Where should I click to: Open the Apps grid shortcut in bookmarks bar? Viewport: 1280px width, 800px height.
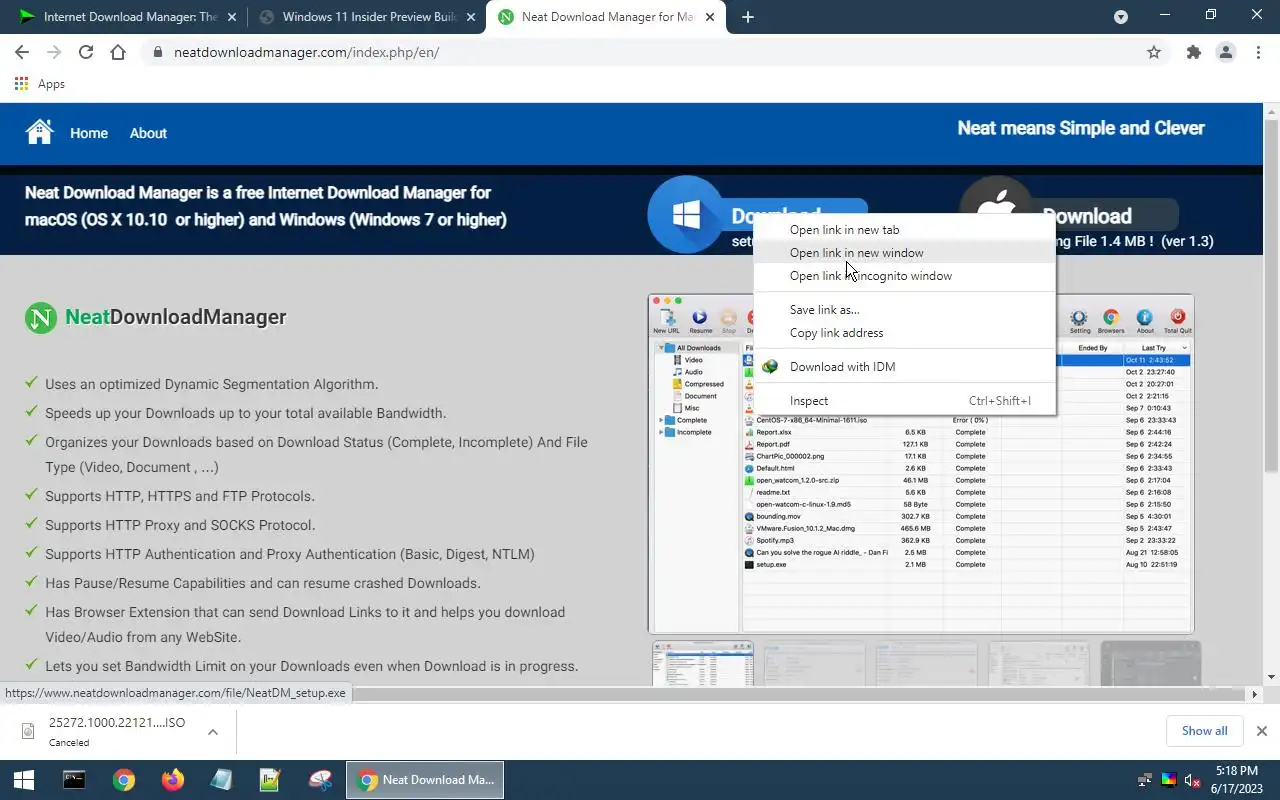click(40, 84)
